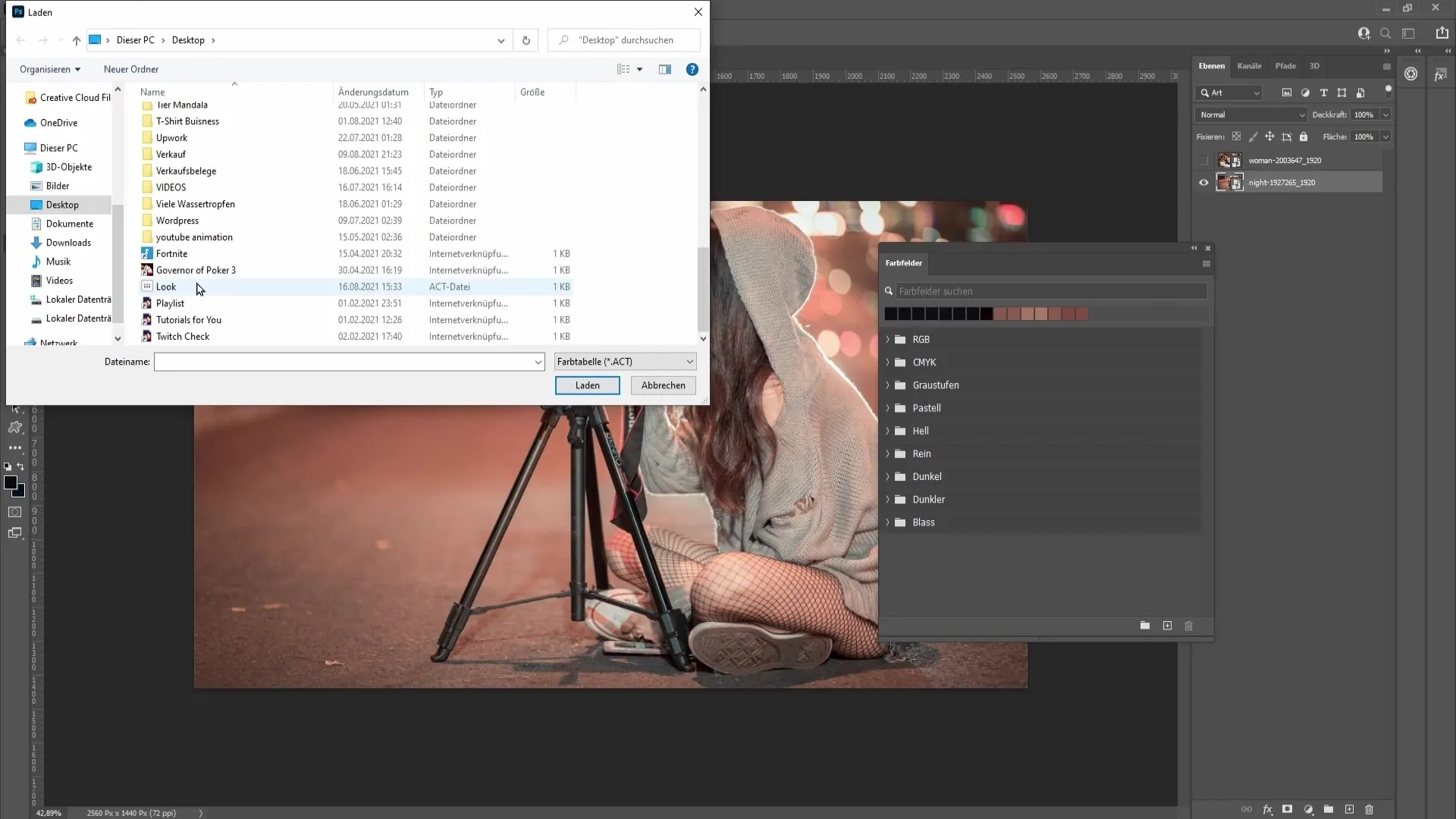Open the Layers panel flyout menu
The width and height of the screenshot is (1456, 819).
point(1387,67)
